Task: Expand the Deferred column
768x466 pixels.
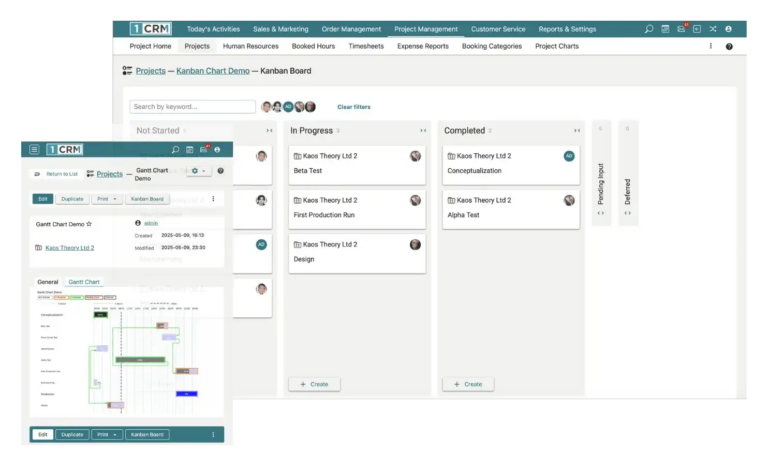Action: coord(627,213)
